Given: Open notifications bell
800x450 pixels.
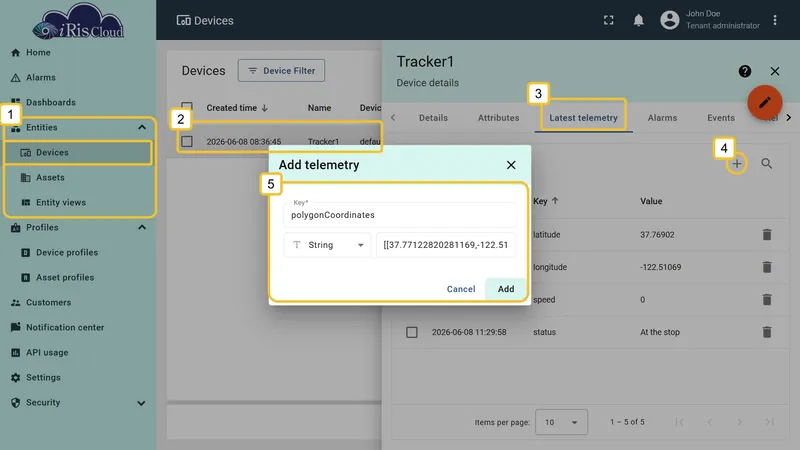Looking at the screenshot, I should point(638,20).
